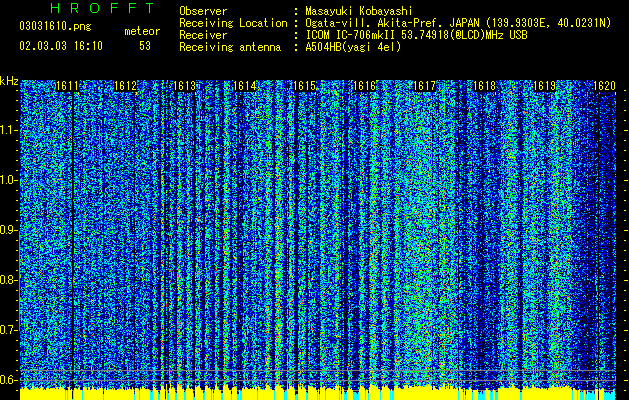Select the filename 03031610.png
The height and width of the screenshot is (400, 629).
click(x=55, y=27)
